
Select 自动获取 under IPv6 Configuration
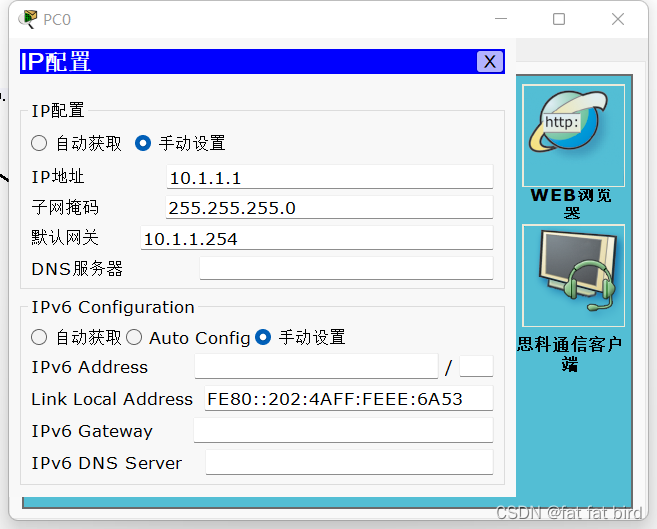point(39,337)
